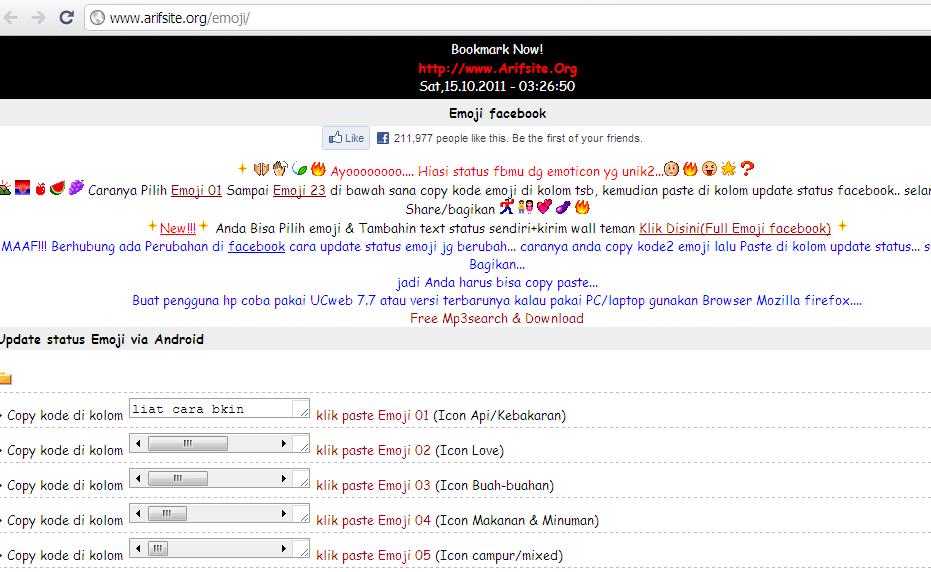Open klik paste Emoji 04 link
Viewport: 931px width, 572px height.
[x=373, y=520]
